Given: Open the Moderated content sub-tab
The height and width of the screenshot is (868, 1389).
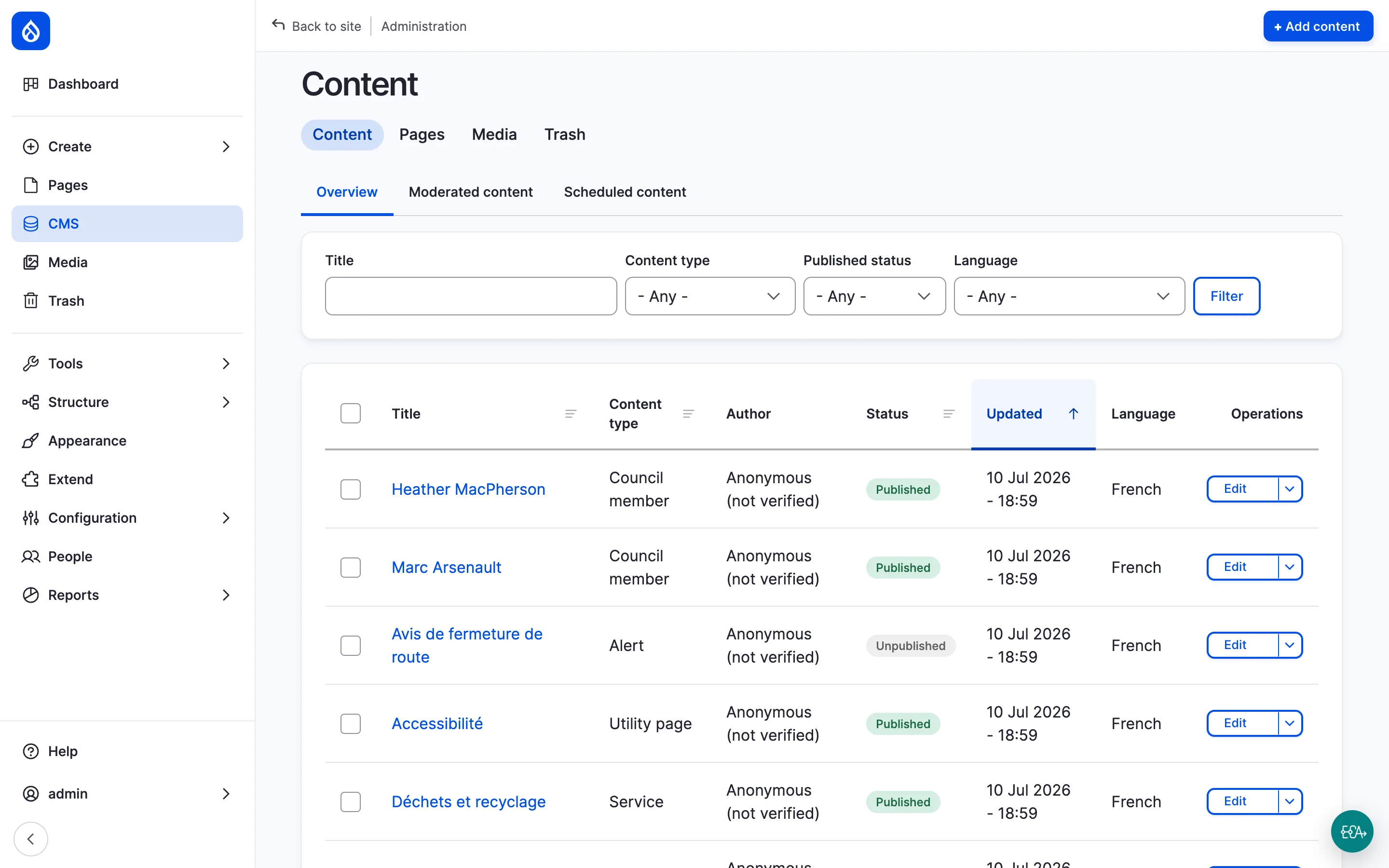Looking at the screenshot, I should pyautogui.click(x=471, y=192).
